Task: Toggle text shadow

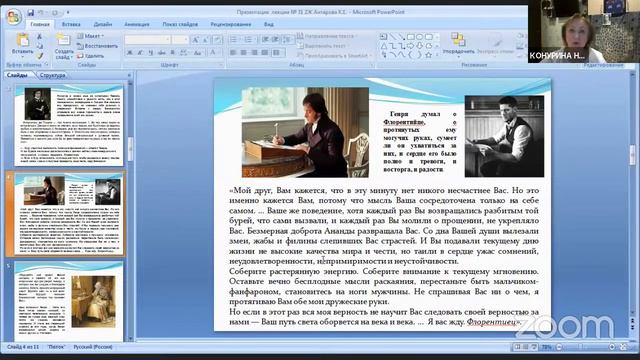Action: [173, 53]
